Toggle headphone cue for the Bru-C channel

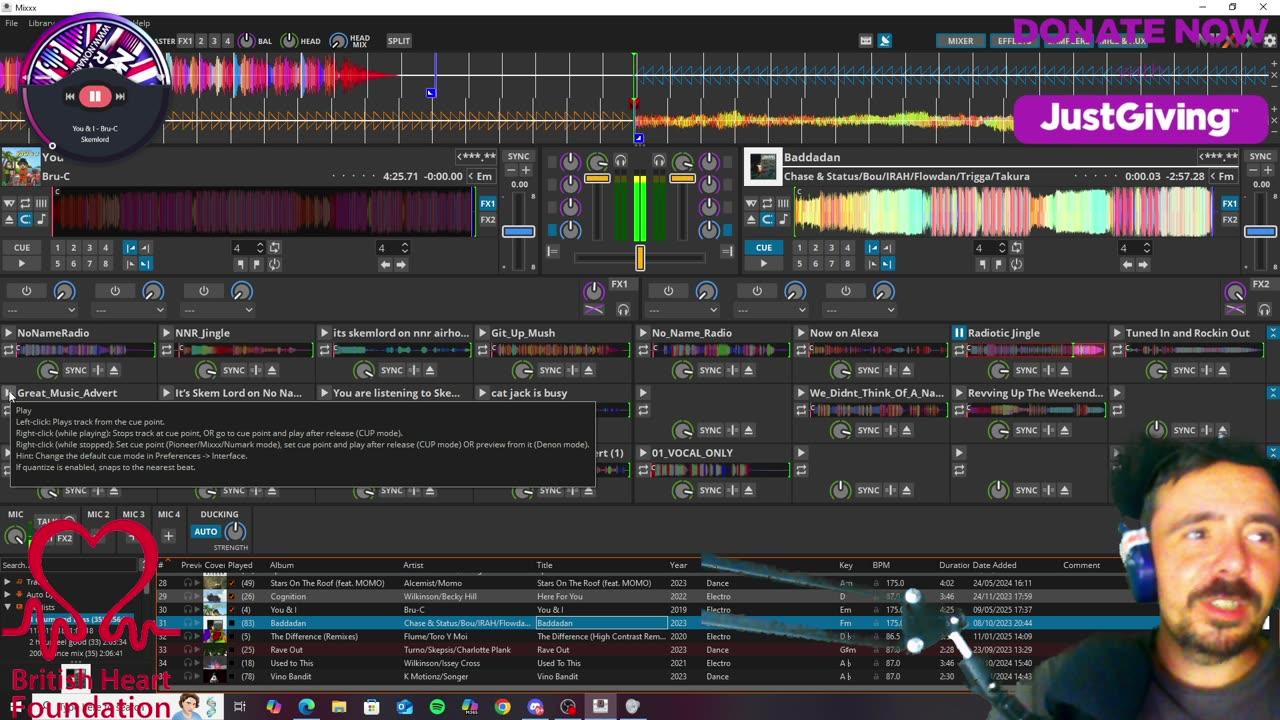[620, 160]
